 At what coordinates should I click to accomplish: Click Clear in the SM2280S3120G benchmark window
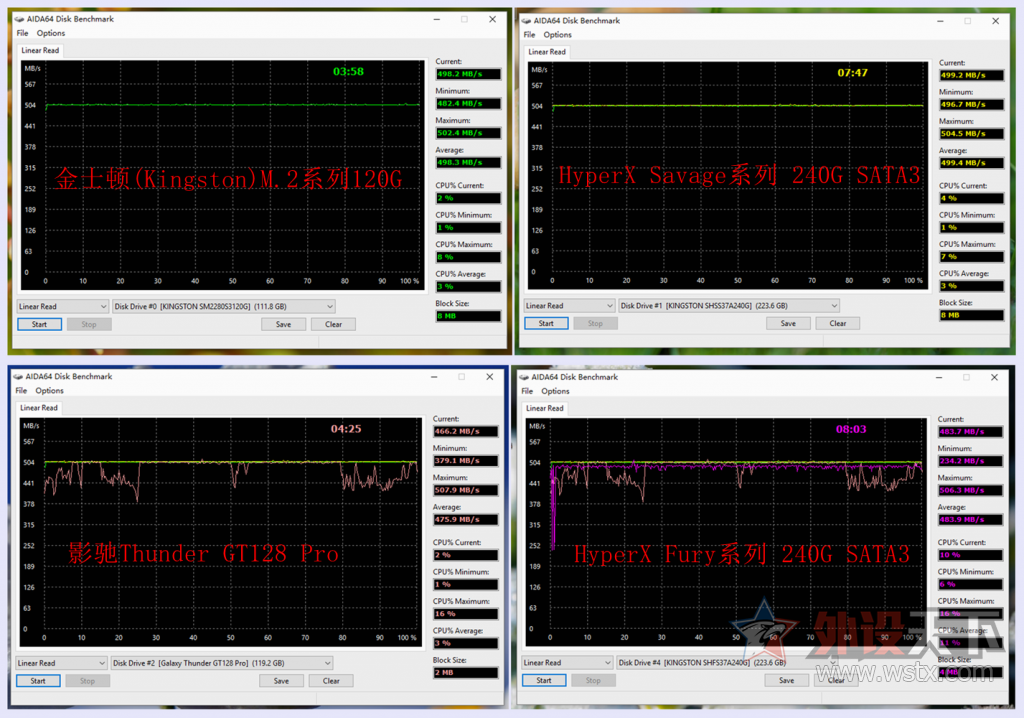click(333, 325)
